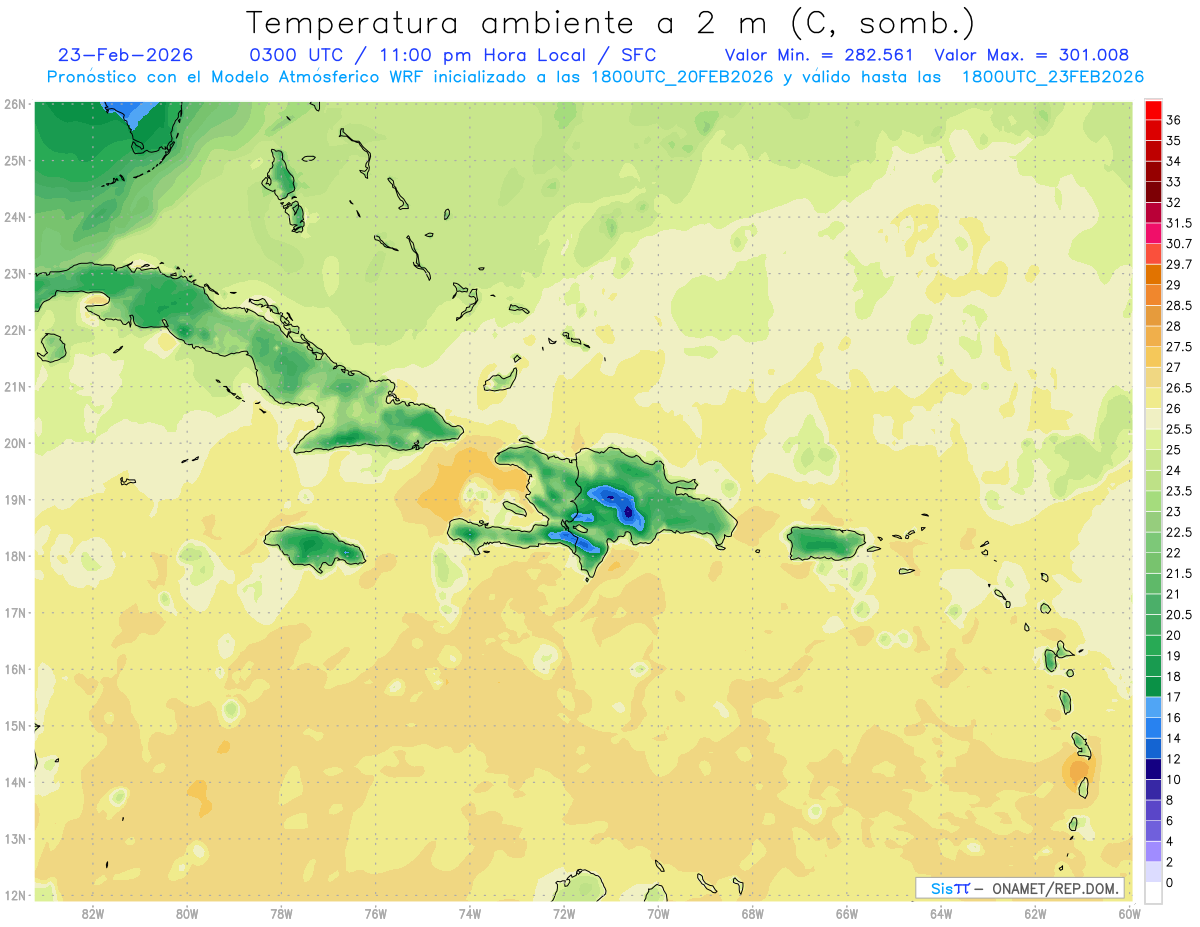Click legend swatch between 30.7 and 31.5
The height and width of the screenshot is (927, 1200).
[1153, 233]
